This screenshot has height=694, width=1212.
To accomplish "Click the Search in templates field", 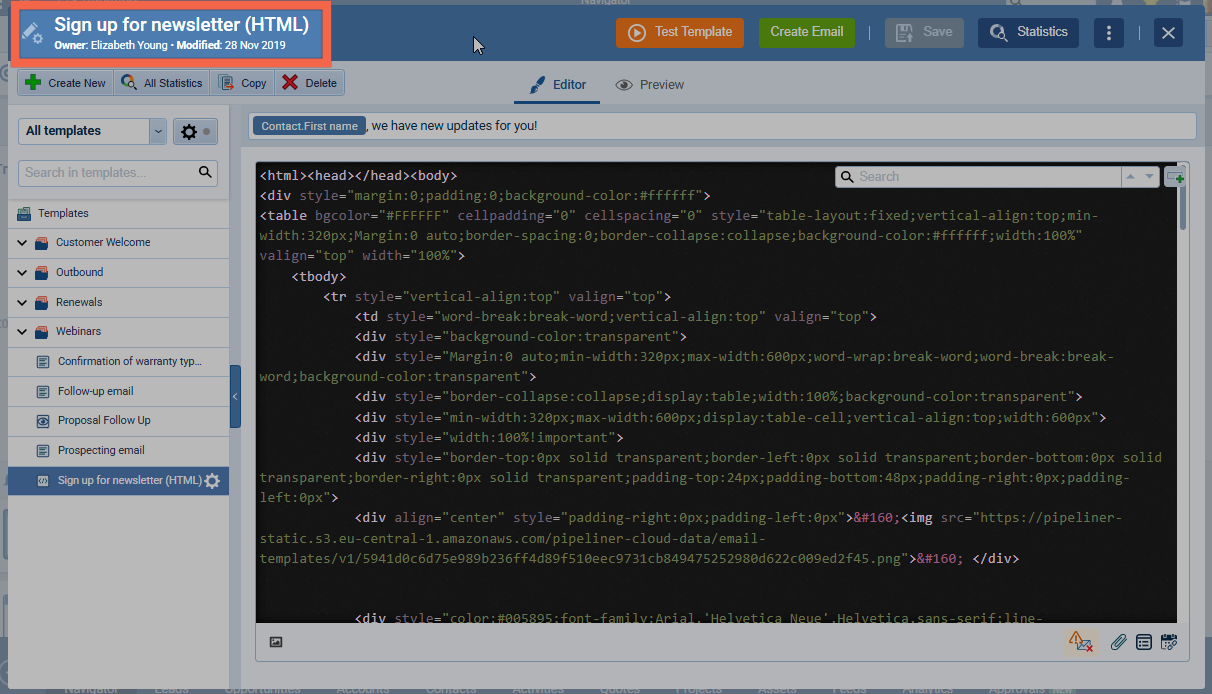I will [x=106, y=172].
